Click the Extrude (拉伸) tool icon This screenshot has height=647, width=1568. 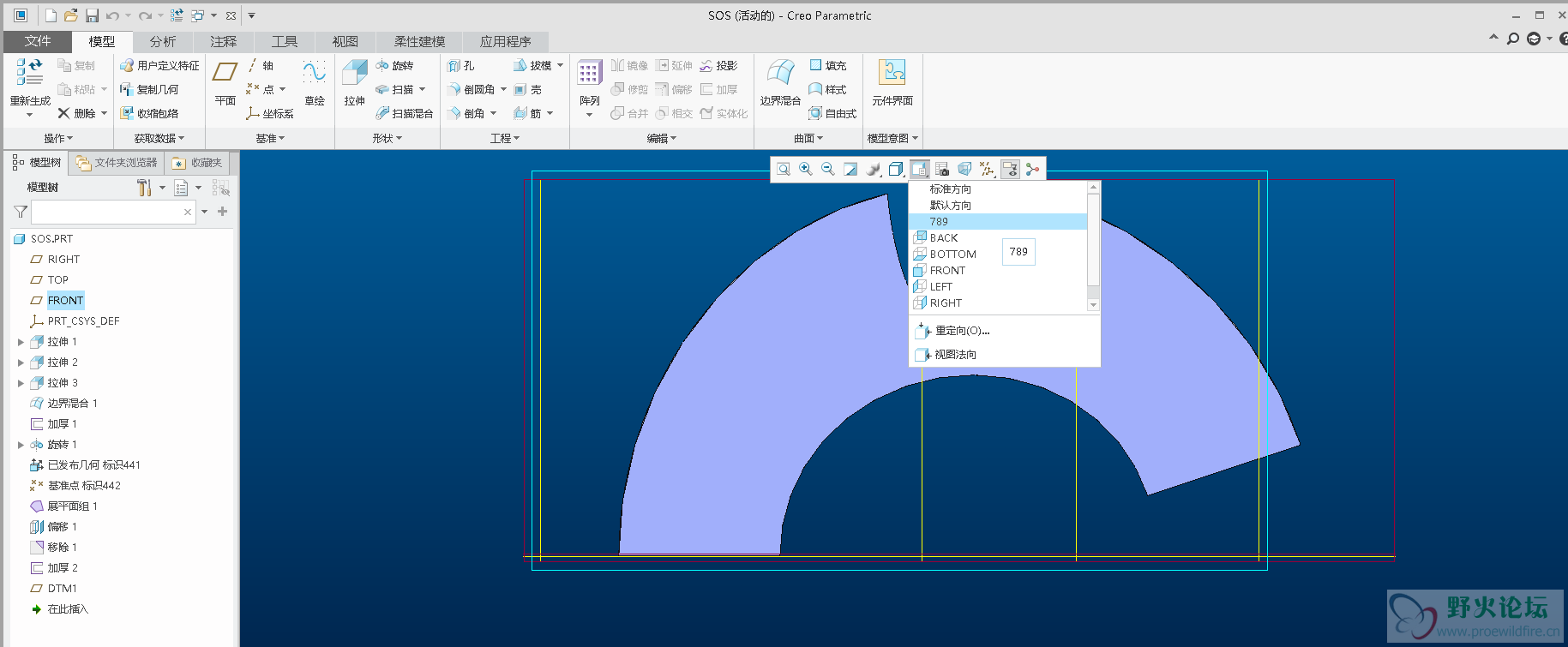pyautogui.click(x=354, y=74)
